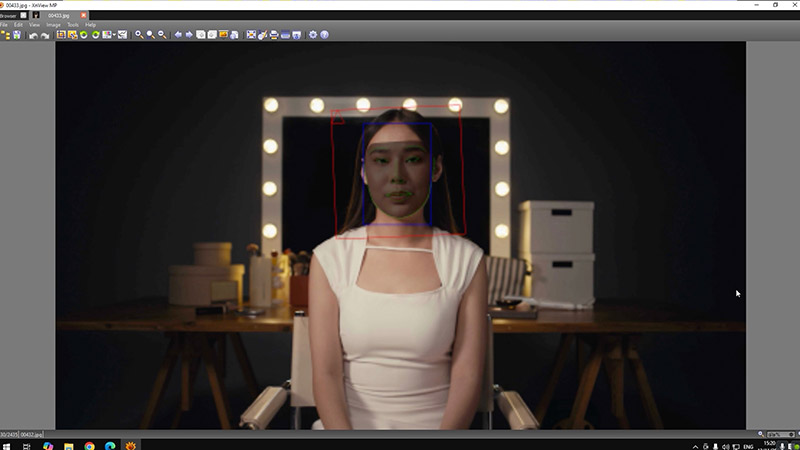Undo the last action

click(x=33, y=35)
